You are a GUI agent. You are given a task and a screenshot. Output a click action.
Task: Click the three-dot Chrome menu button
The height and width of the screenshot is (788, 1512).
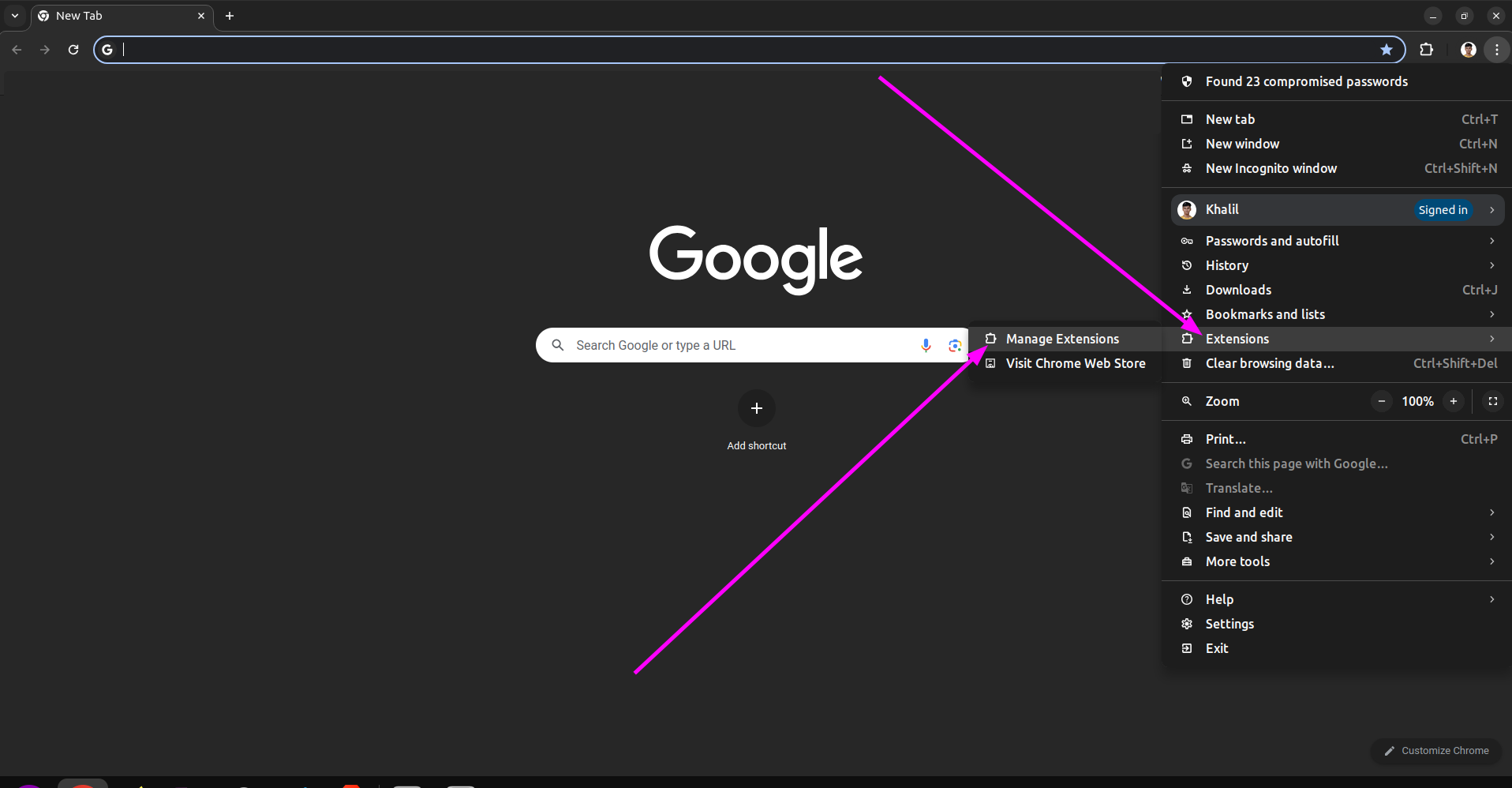pyautogui.click(x=1496, y=50)
